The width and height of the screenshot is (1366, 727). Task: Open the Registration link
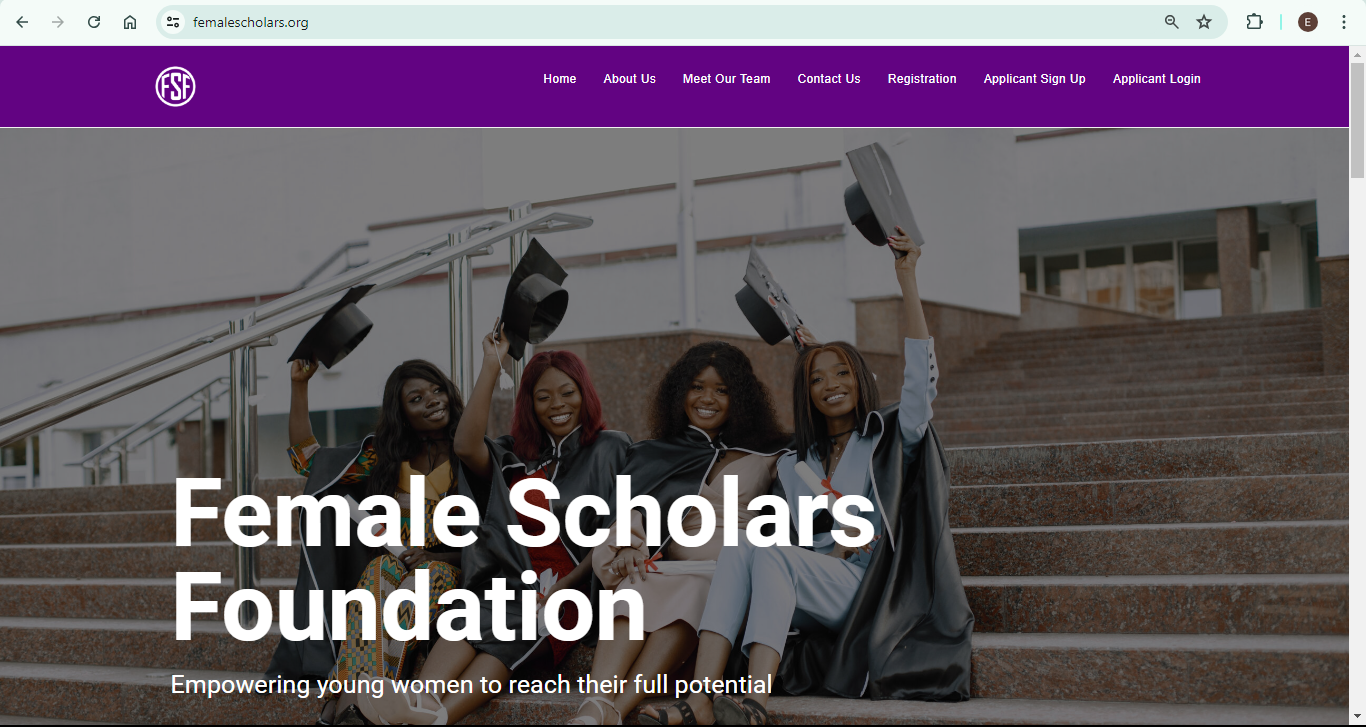(922, 79)
